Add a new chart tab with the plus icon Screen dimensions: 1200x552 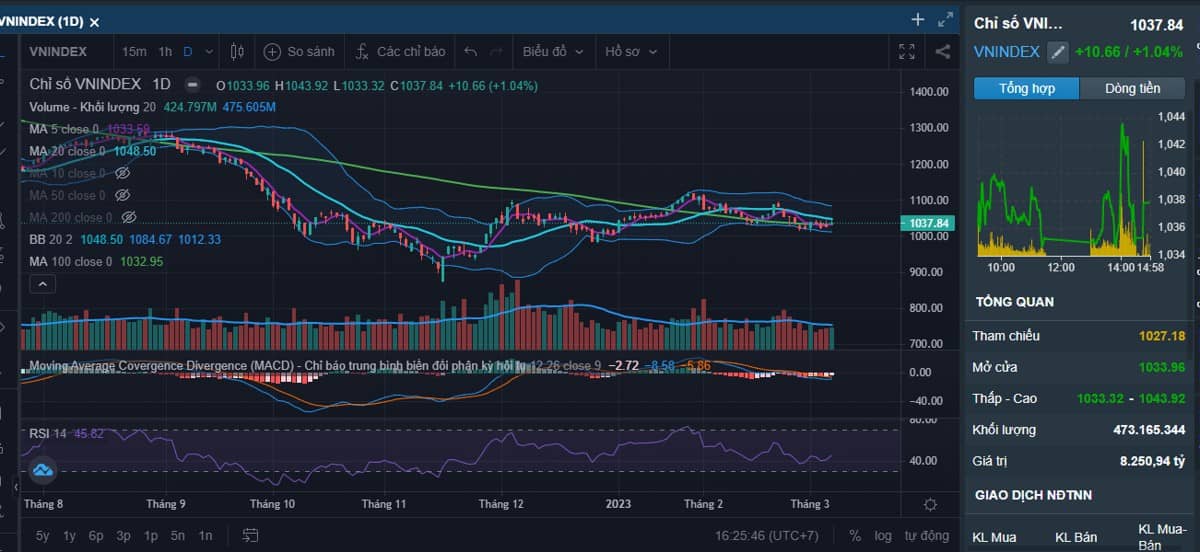point(918,19)
